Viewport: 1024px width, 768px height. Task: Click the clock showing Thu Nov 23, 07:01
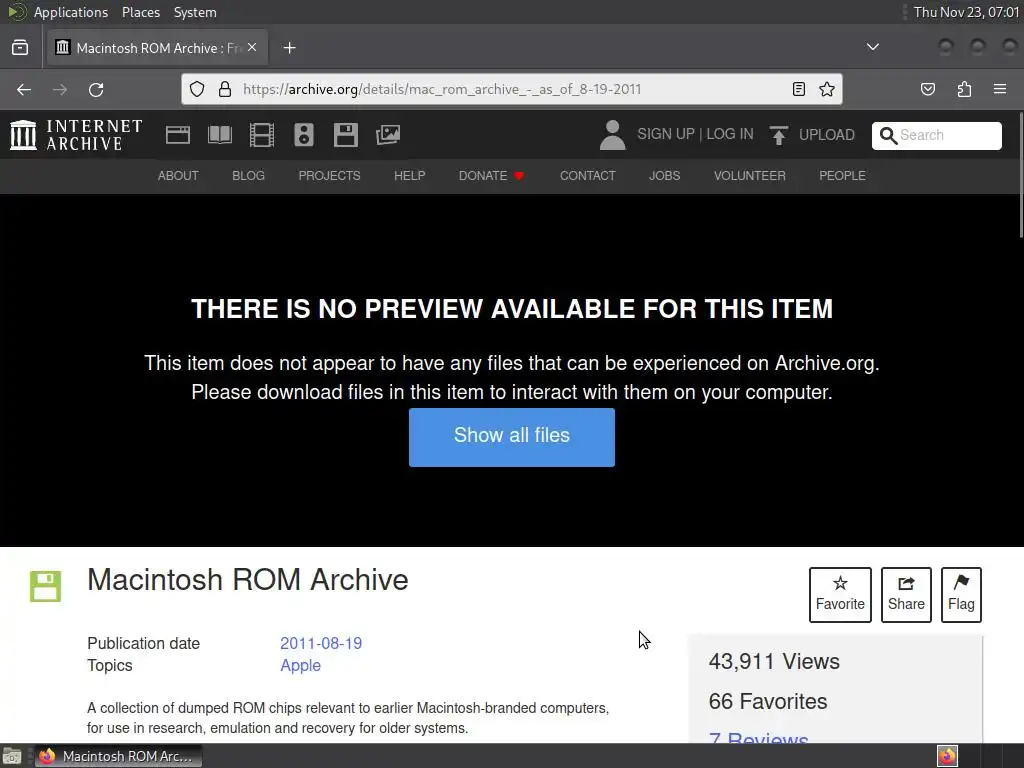(966, 12)
